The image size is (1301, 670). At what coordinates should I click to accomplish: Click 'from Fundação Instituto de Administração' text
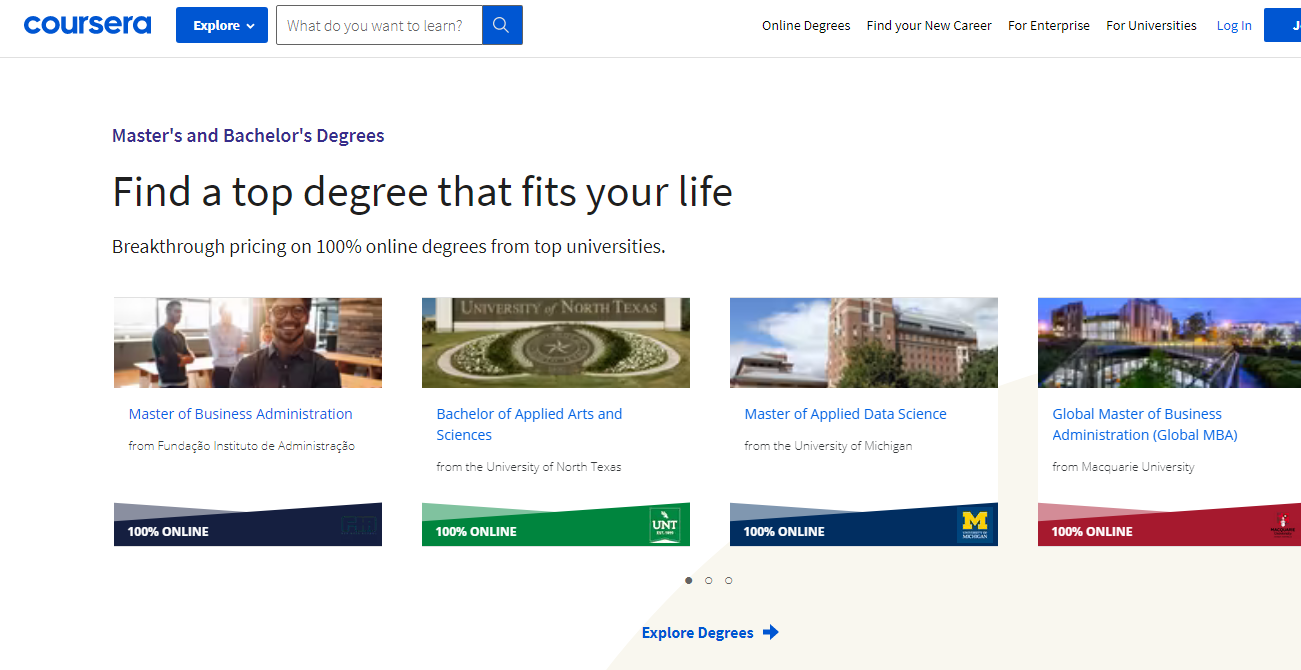point(242,446)
